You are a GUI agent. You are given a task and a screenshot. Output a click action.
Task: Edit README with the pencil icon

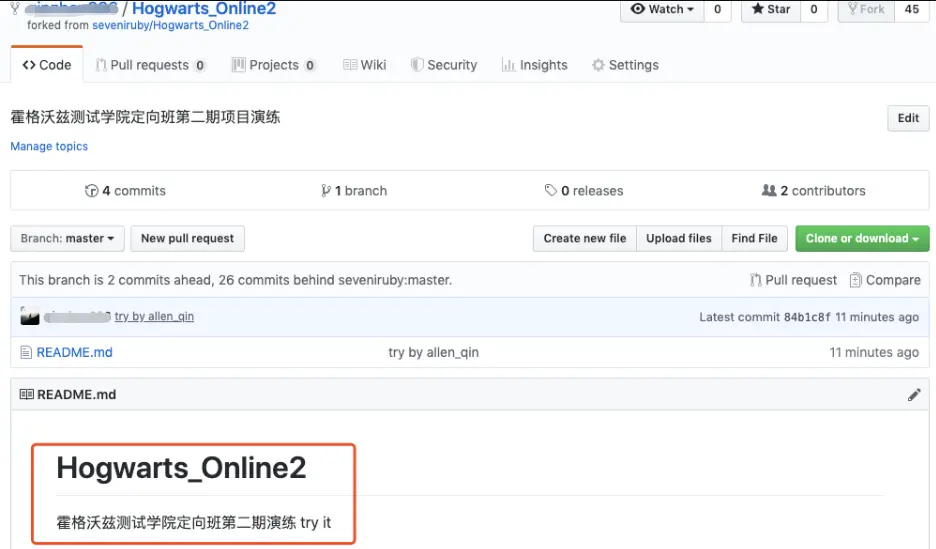(x=914, y=394)
